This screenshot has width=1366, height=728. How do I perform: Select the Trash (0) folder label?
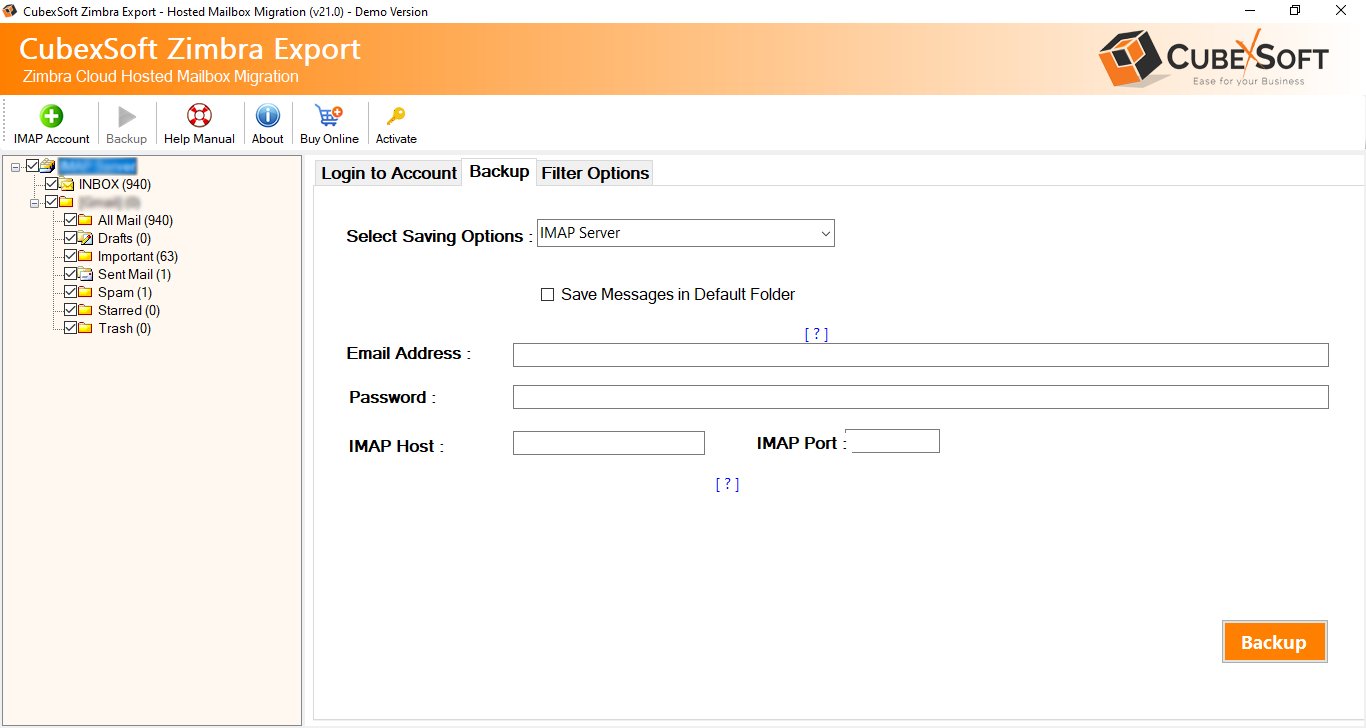coord(125,328)
